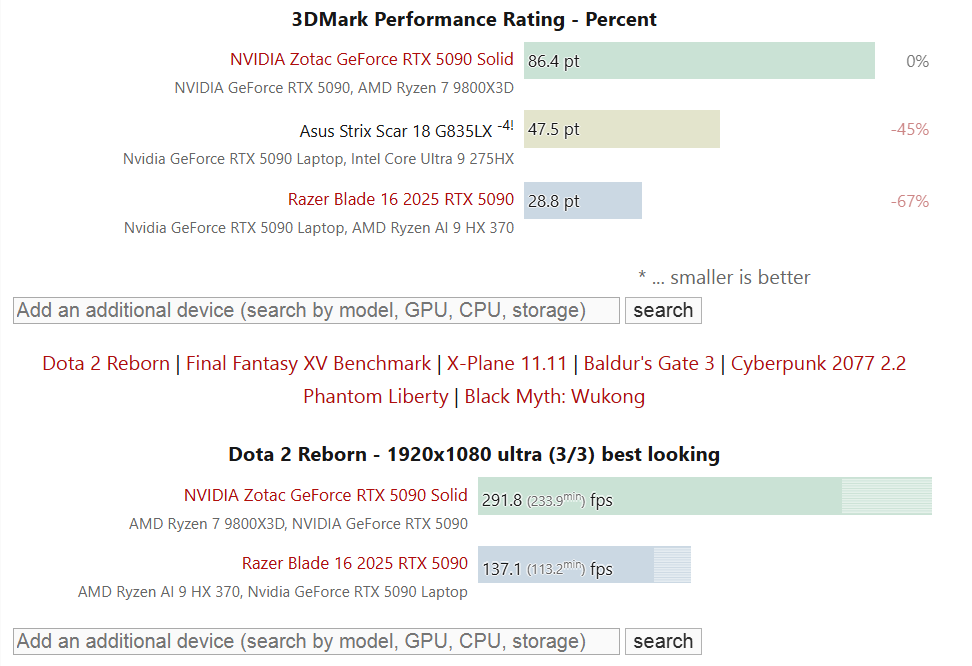This screenshot has width=972, height=666.
Task: Click 'Nvidia GeForce RTX 5090 Laptop, AMD Ryzen AI 9 HX 370' subtitle
Action: 319,228
